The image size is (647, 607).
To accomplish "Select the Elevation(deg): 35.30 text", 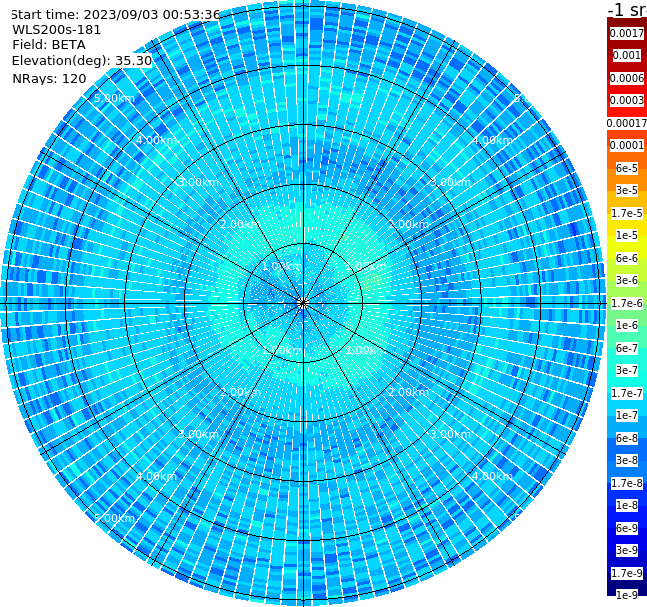I will coord(82,61).
